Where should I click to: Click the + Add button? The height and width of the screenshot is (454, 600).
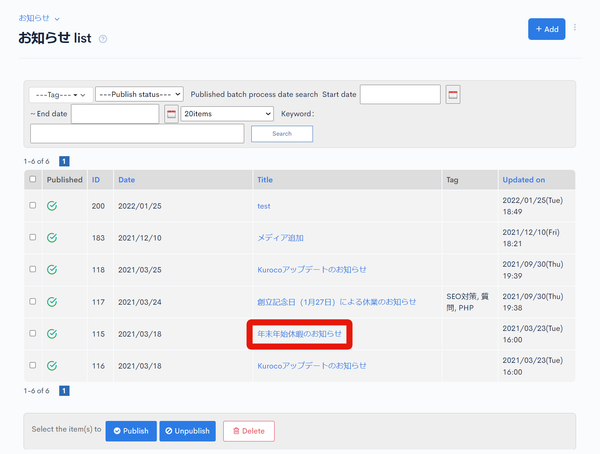(546, 29)
